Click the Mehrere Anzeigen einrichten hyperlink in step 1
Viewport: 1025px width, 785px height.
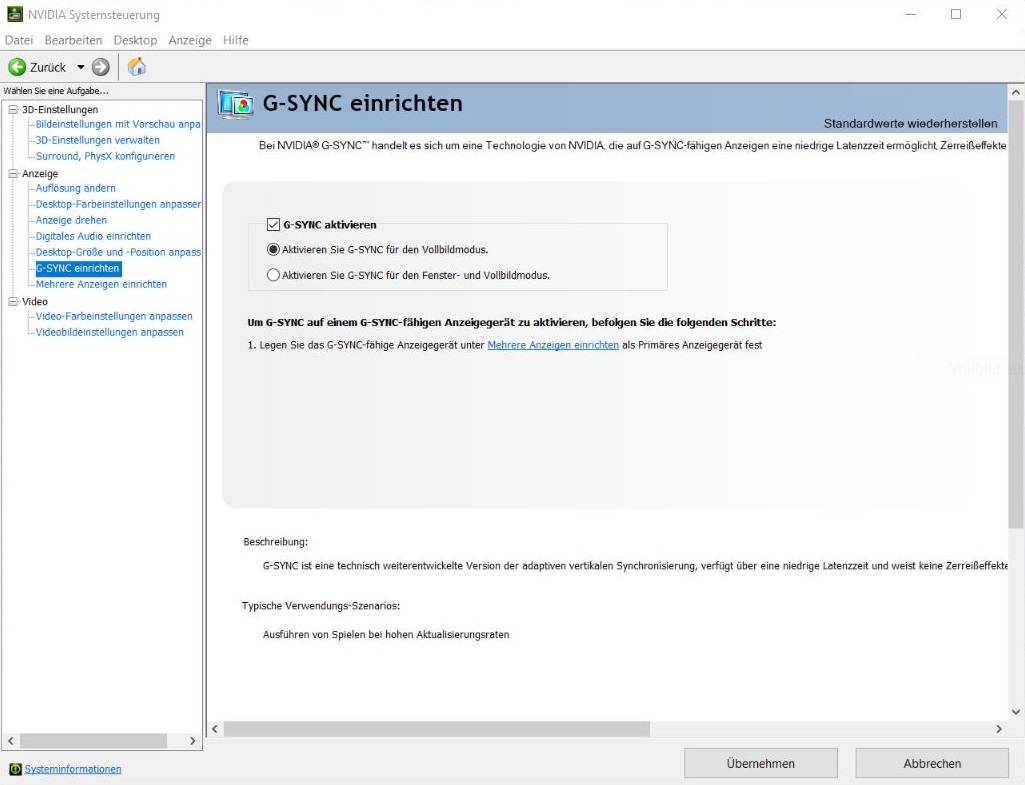(x=553, y=345)
